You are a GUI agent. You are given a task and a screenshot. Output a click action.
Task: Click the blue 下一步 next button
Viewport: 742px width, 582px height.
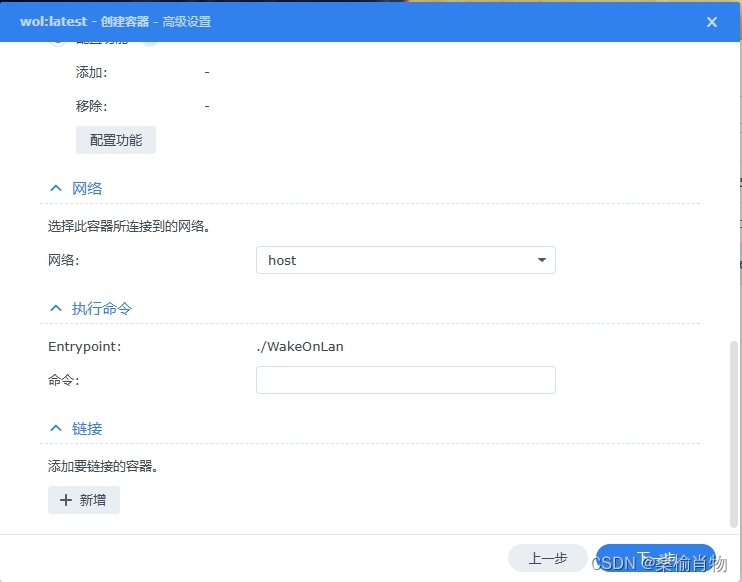click(x=656, y=558)
